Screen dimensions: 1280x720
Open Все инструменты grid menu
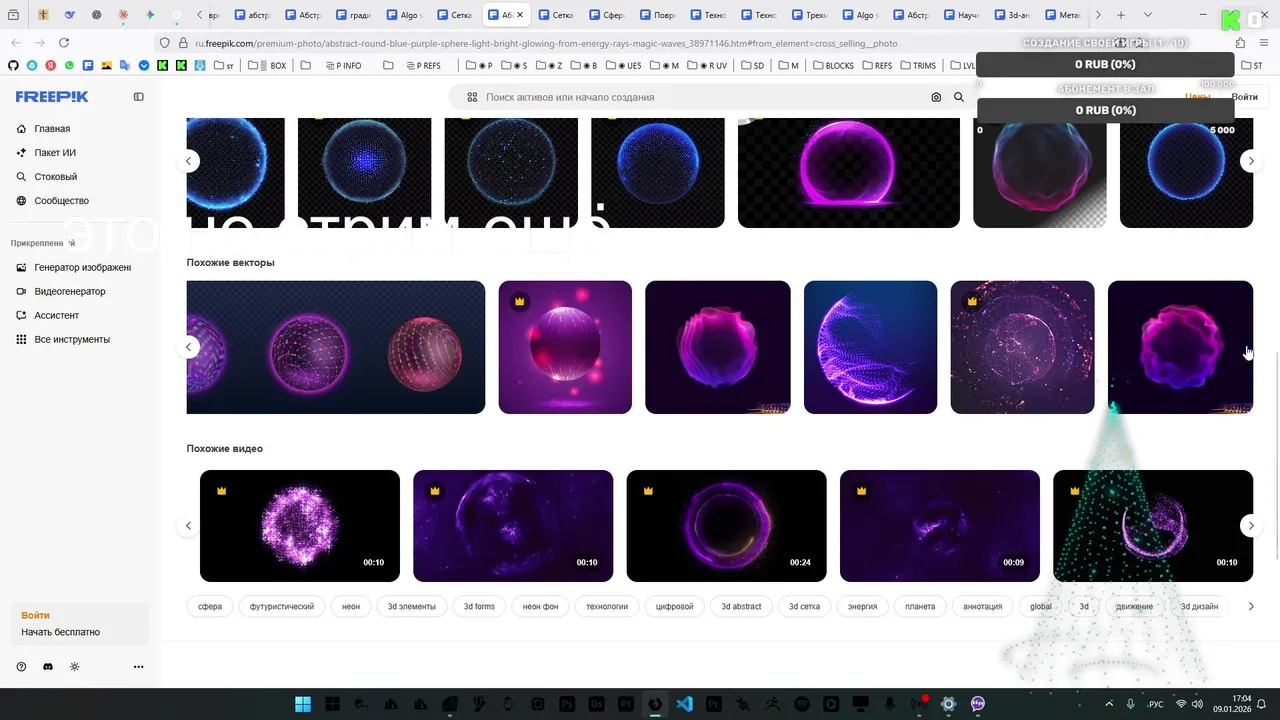[x=72, y=339]
